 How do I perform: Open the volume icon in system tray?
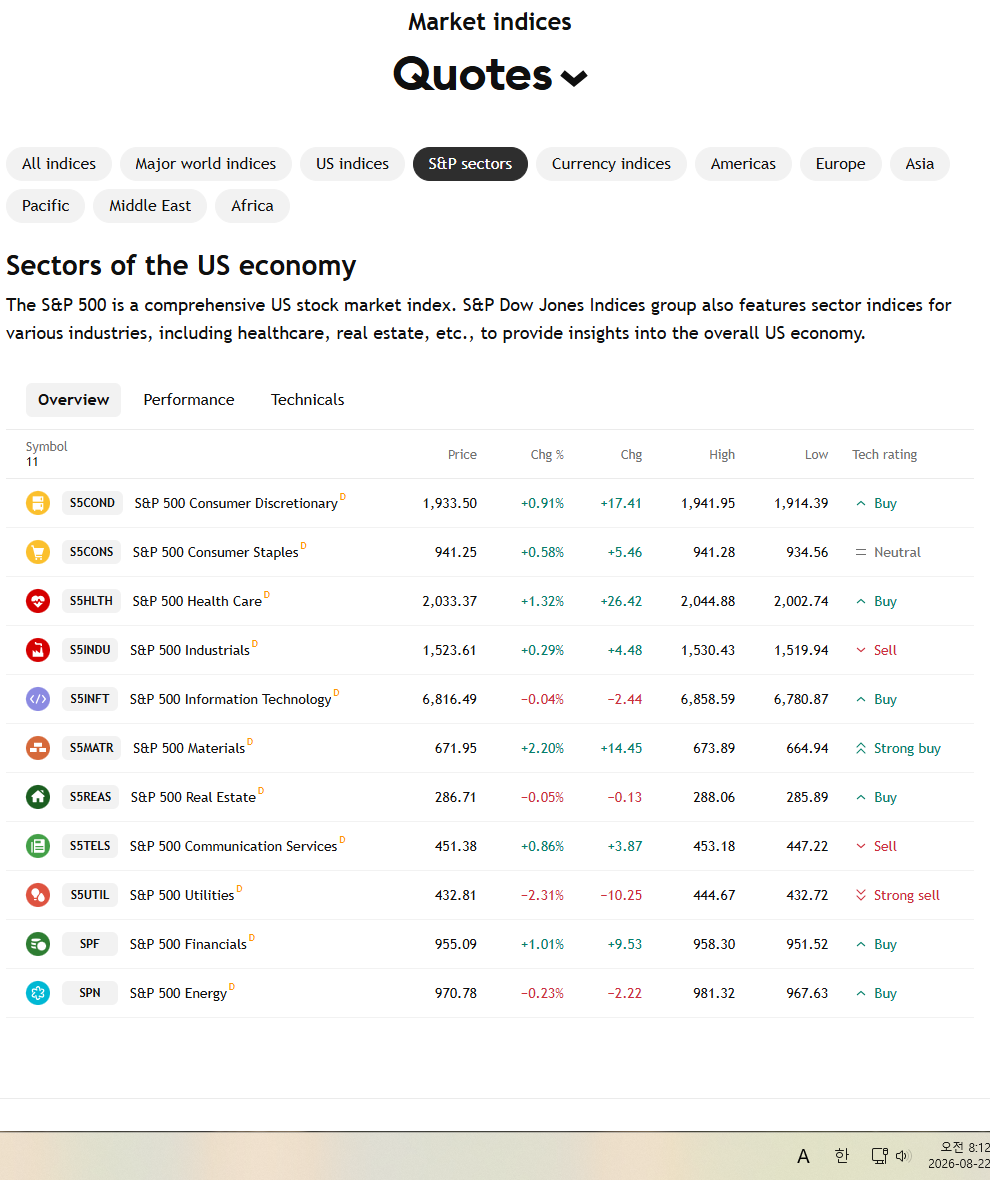point(903,1155)
